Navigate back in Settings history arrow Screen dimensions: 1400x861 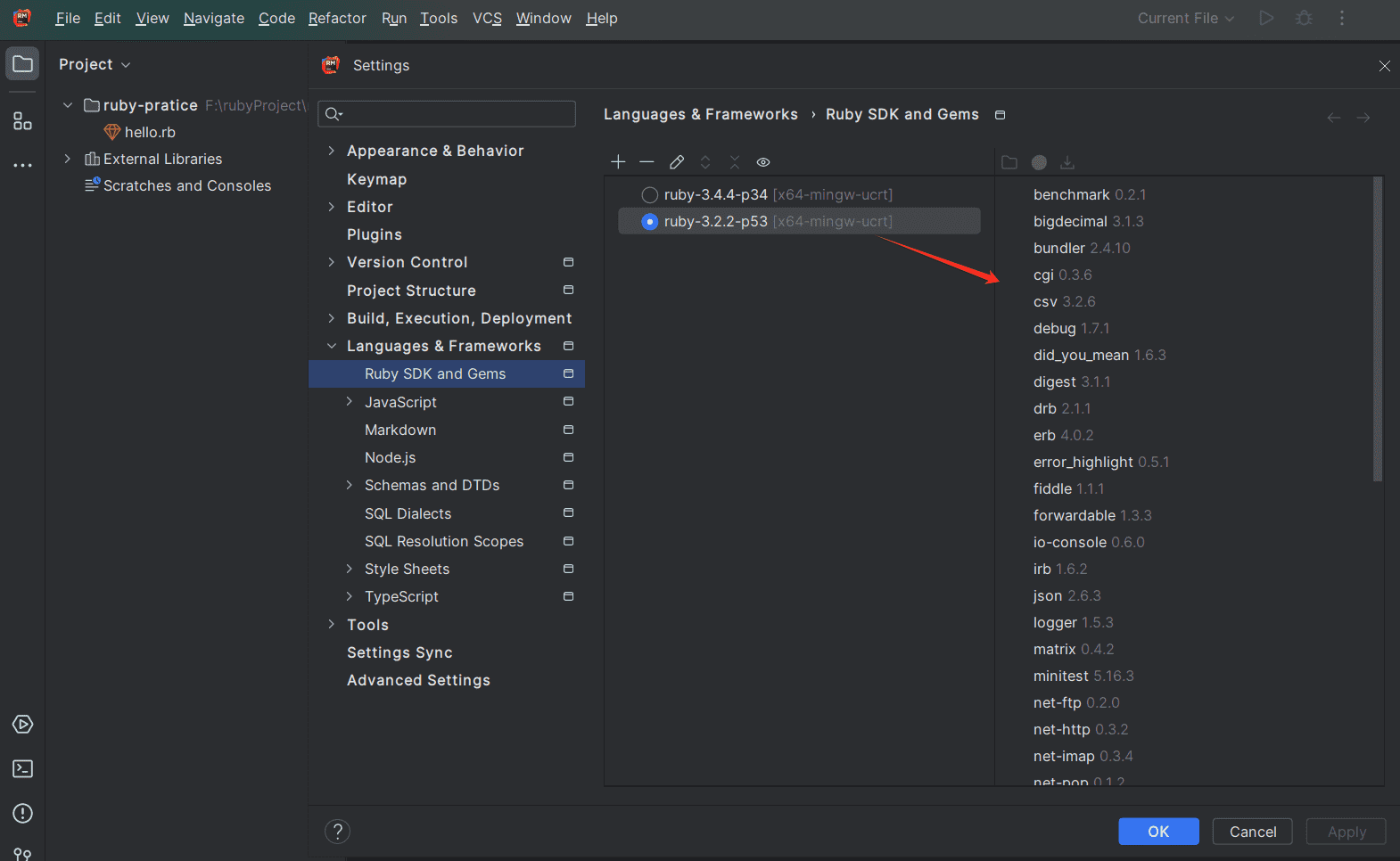1334,118
